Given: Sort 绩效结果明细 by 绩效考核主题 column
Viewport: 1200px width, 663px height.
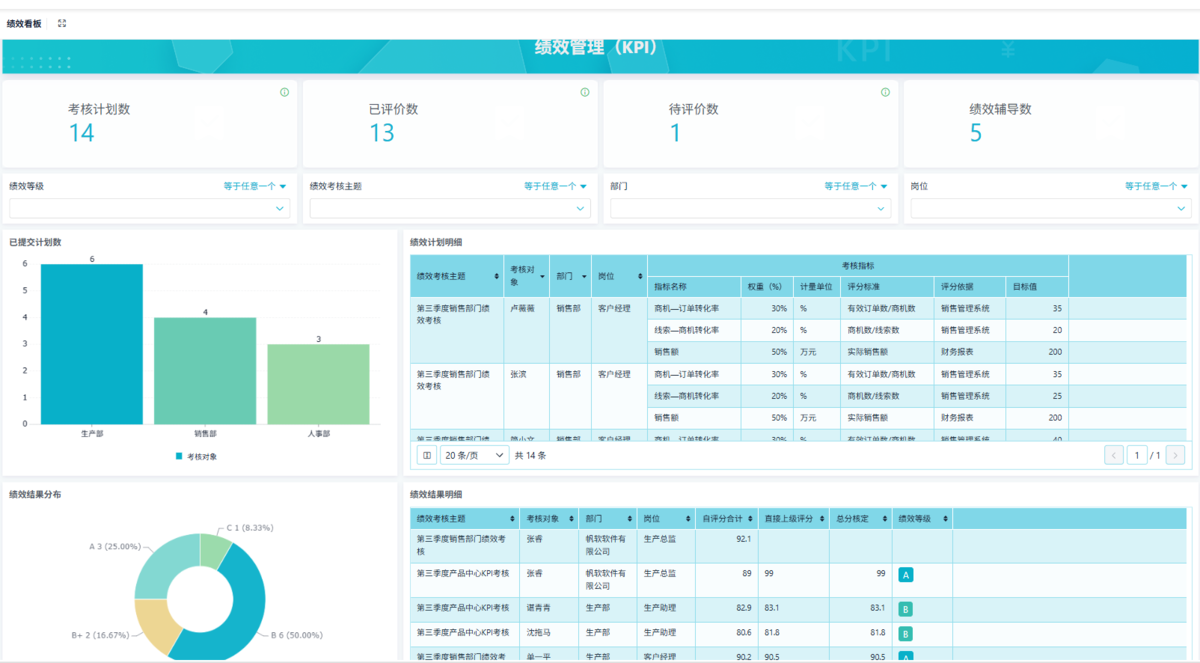Looking at the screenshot, I should 513,519.
